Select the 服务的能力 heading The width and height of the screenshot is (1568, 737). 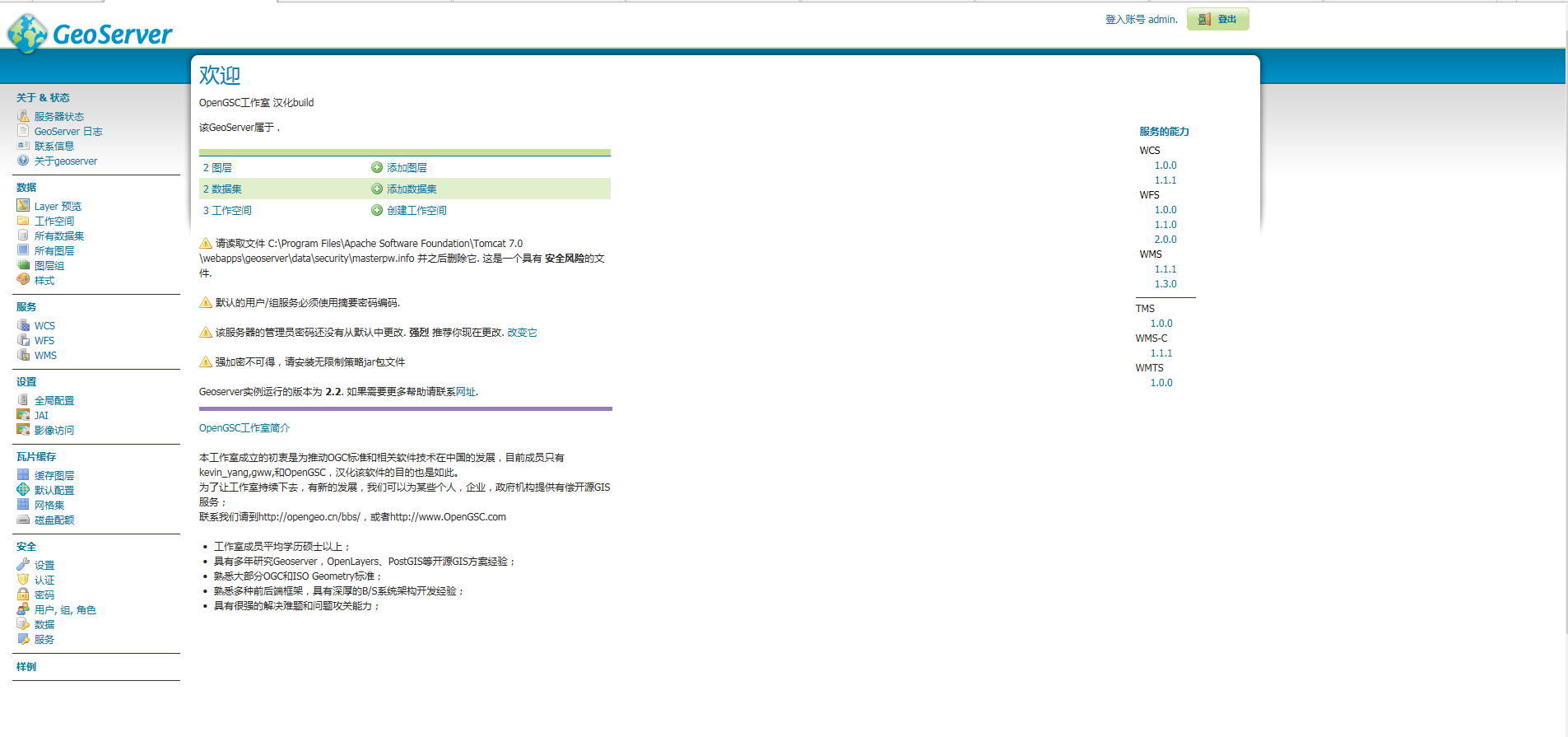[x=1164, y=132]
